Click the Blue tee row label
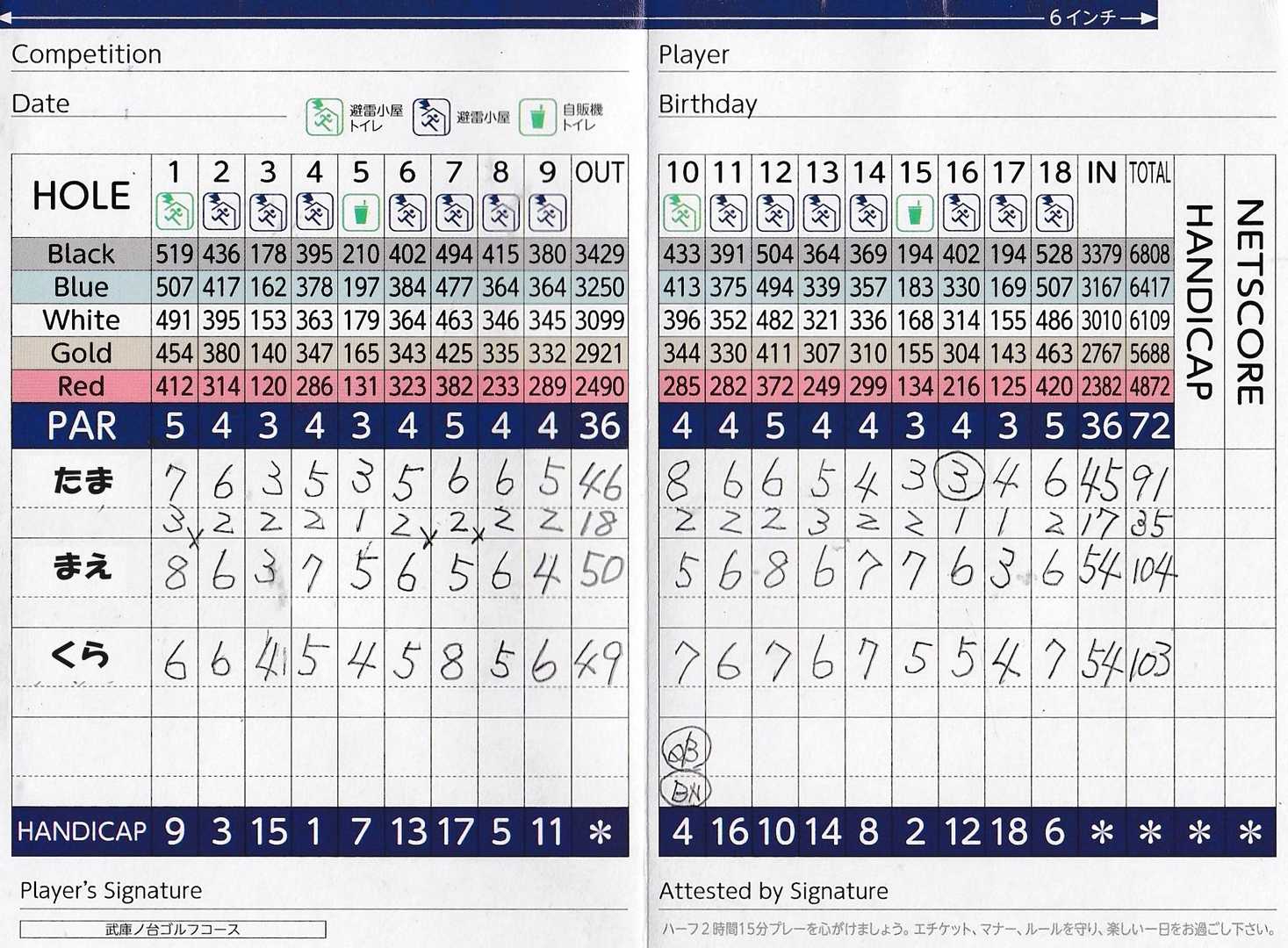The height and width of the screenshot is (948, 1288). [81, 287]
